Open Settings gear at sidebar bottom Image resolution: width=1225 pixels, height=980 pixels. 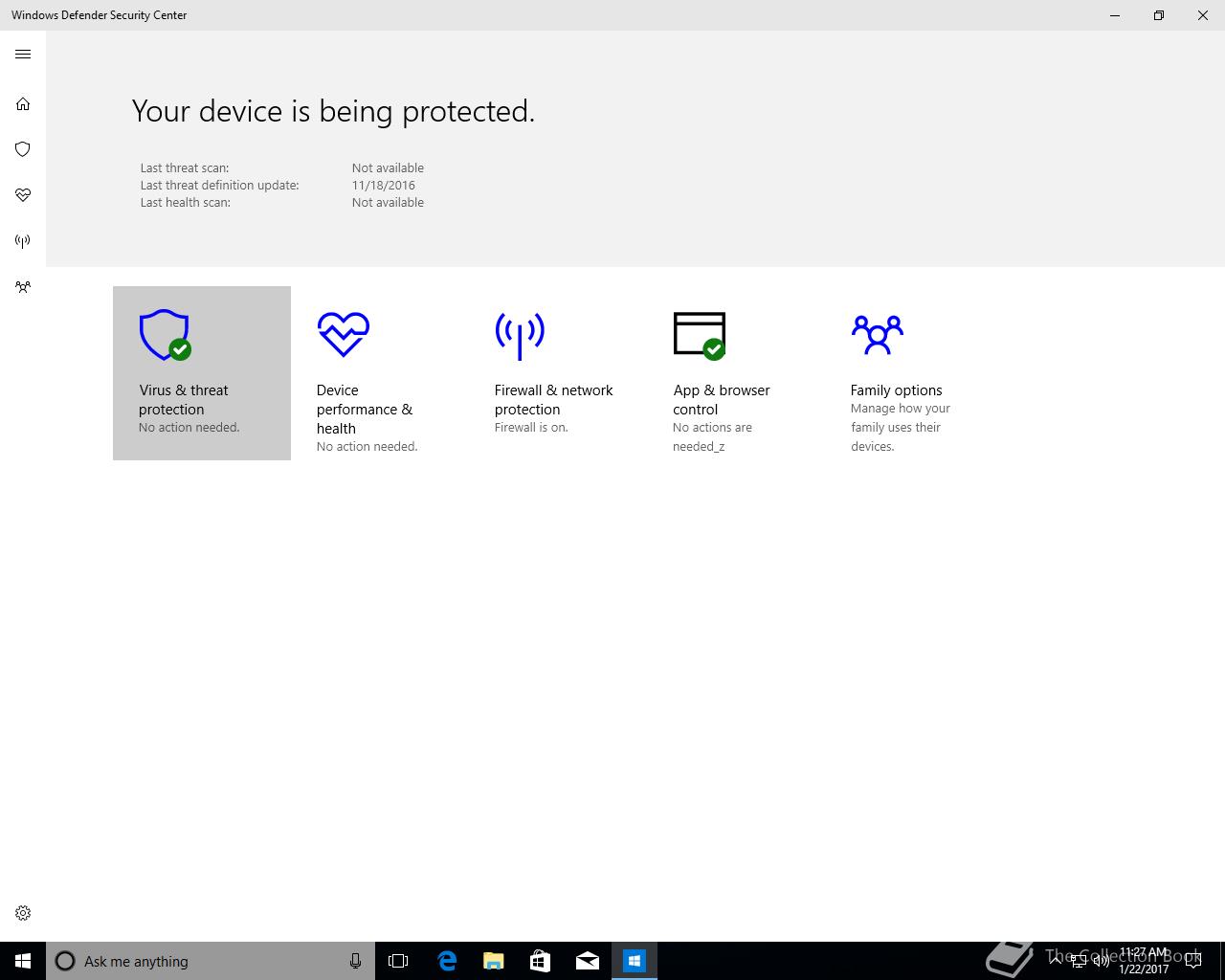[x=23, y=913]
